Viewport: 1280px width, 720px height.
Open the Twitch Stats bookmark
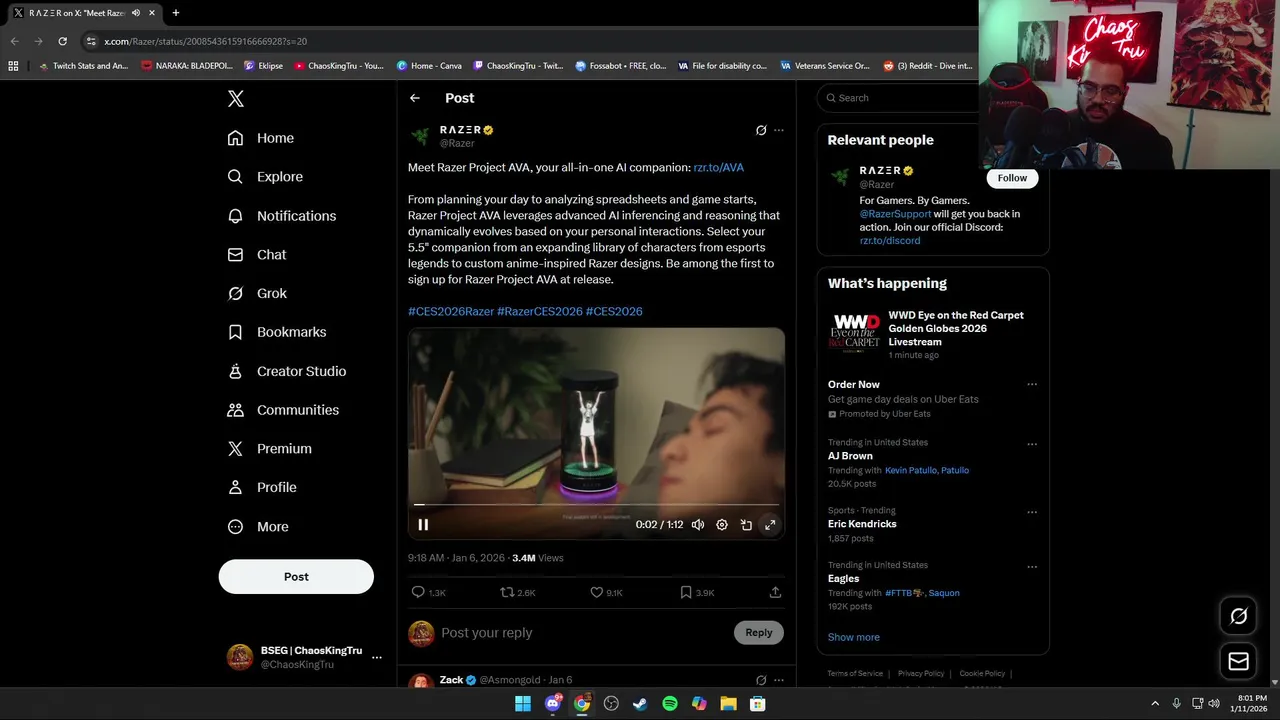point(83,66)
